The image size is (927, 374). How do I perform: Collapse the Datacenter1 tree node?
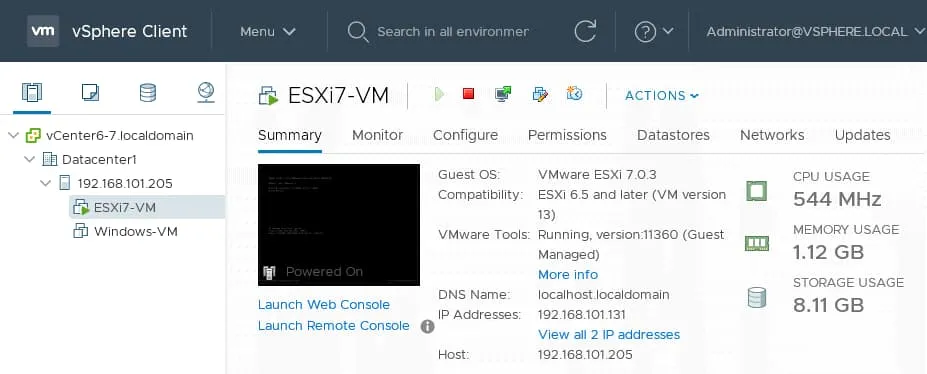pos(30,160)
